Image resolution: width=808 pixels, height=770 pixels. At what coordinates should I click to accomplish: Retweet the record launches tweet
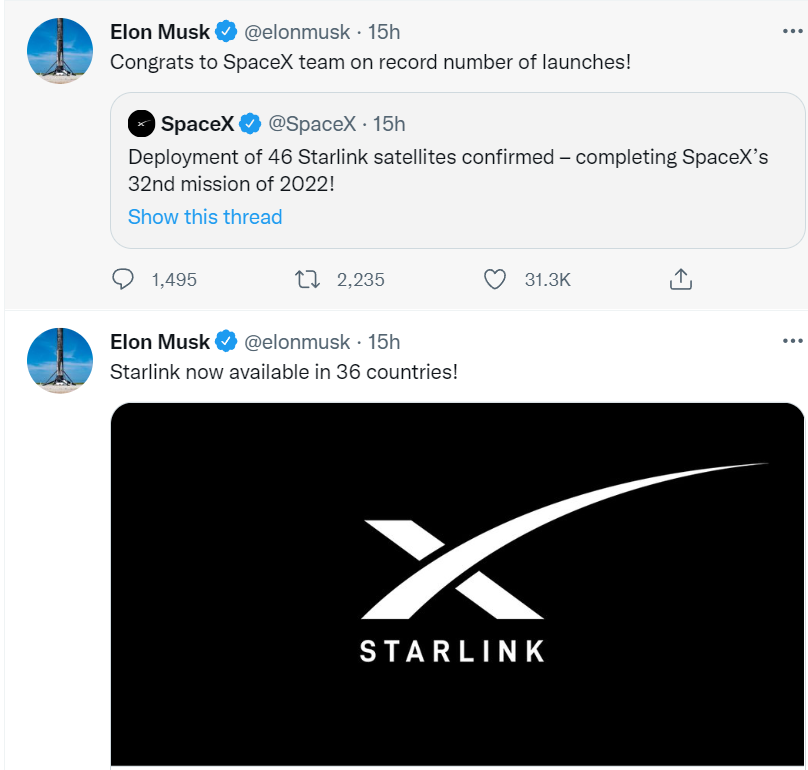tap(309, 279)
